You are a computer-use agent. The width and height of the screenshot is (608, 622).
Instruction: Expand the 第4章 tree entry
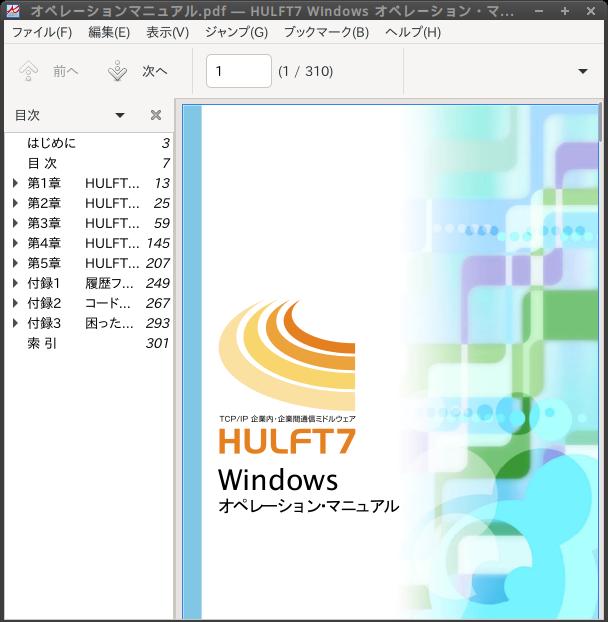pyautogui.click(x=15, y=243)
